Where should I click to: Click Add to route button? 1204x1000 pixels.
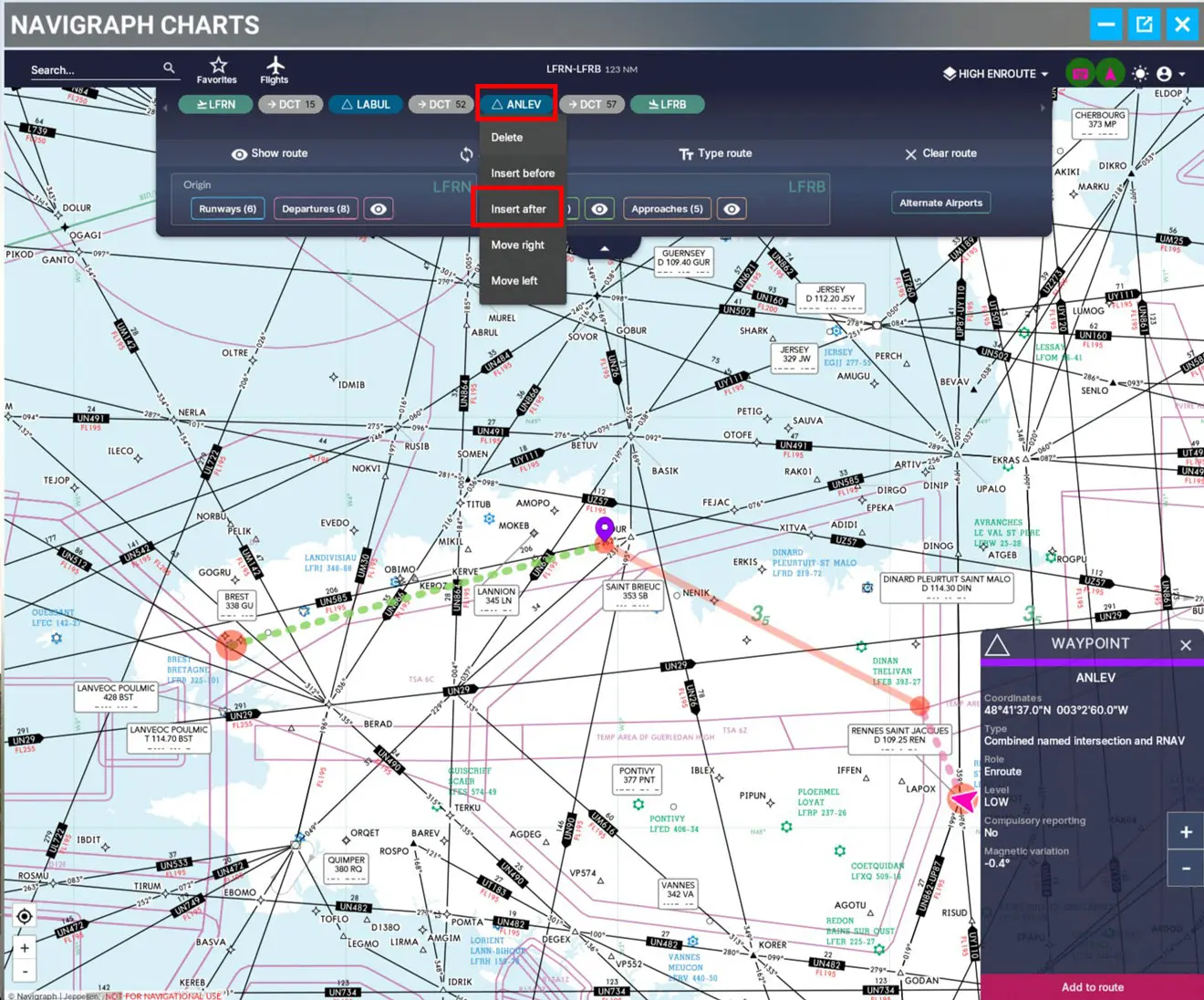(1093, 987)
